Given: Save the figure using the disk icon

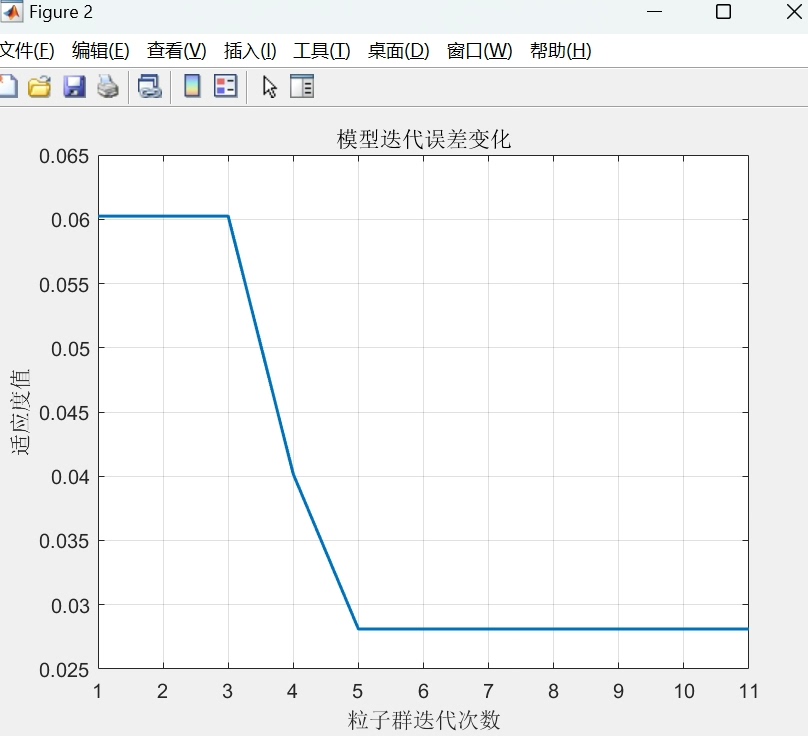Looking at the screenshot, I should pos(73,86).
